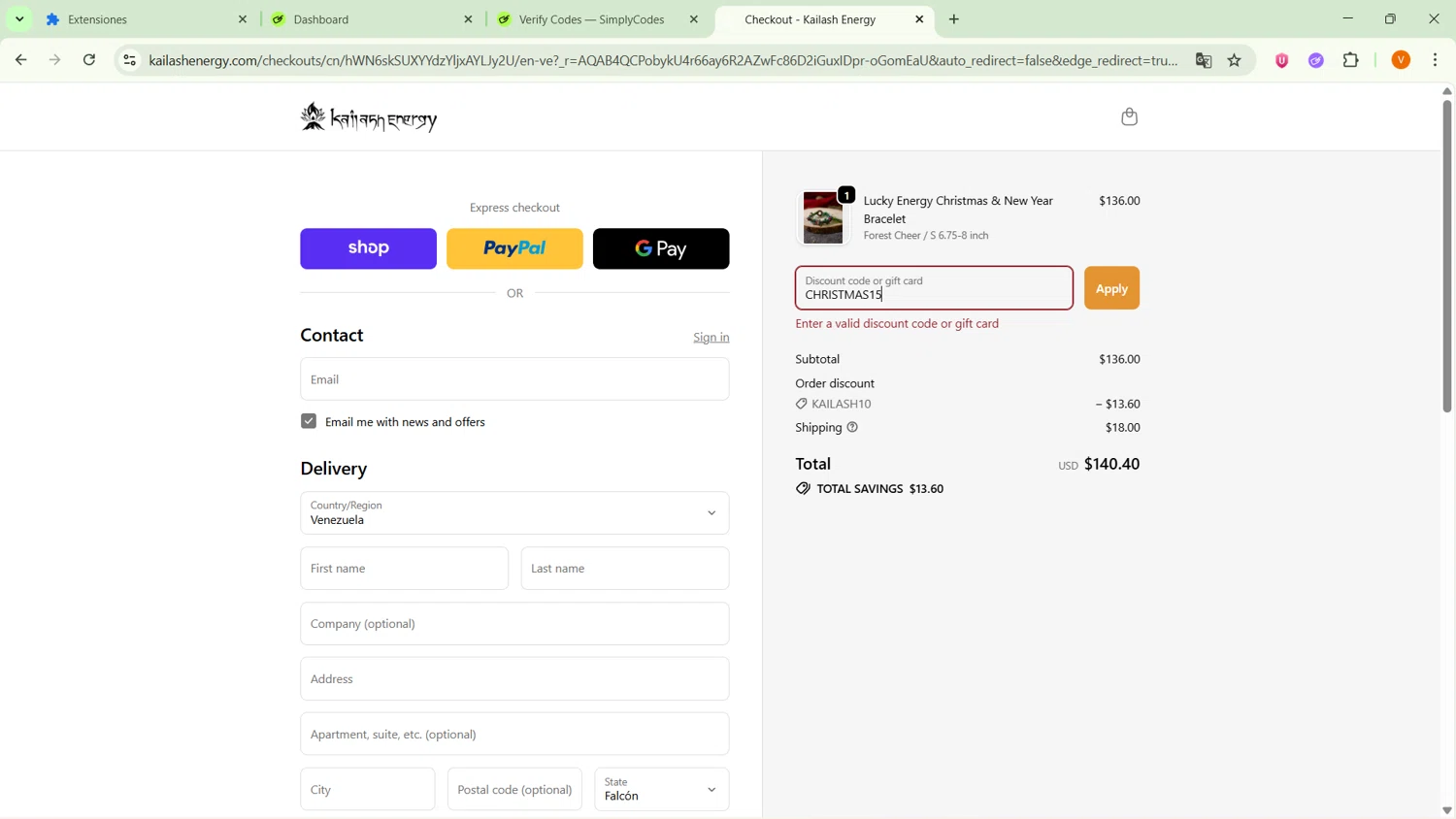Focus the First name field

[x=404, y=569]
